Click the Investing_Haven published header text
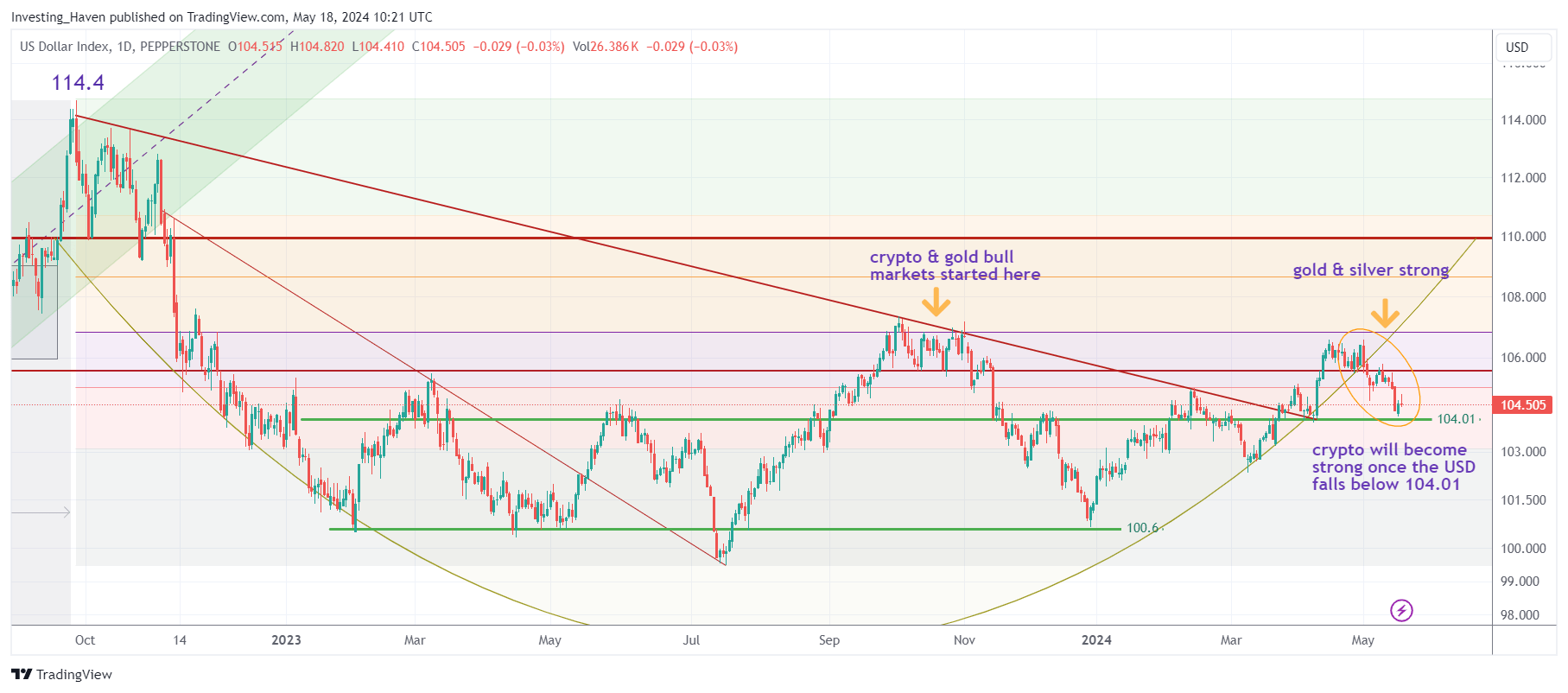 pos(222,17)
